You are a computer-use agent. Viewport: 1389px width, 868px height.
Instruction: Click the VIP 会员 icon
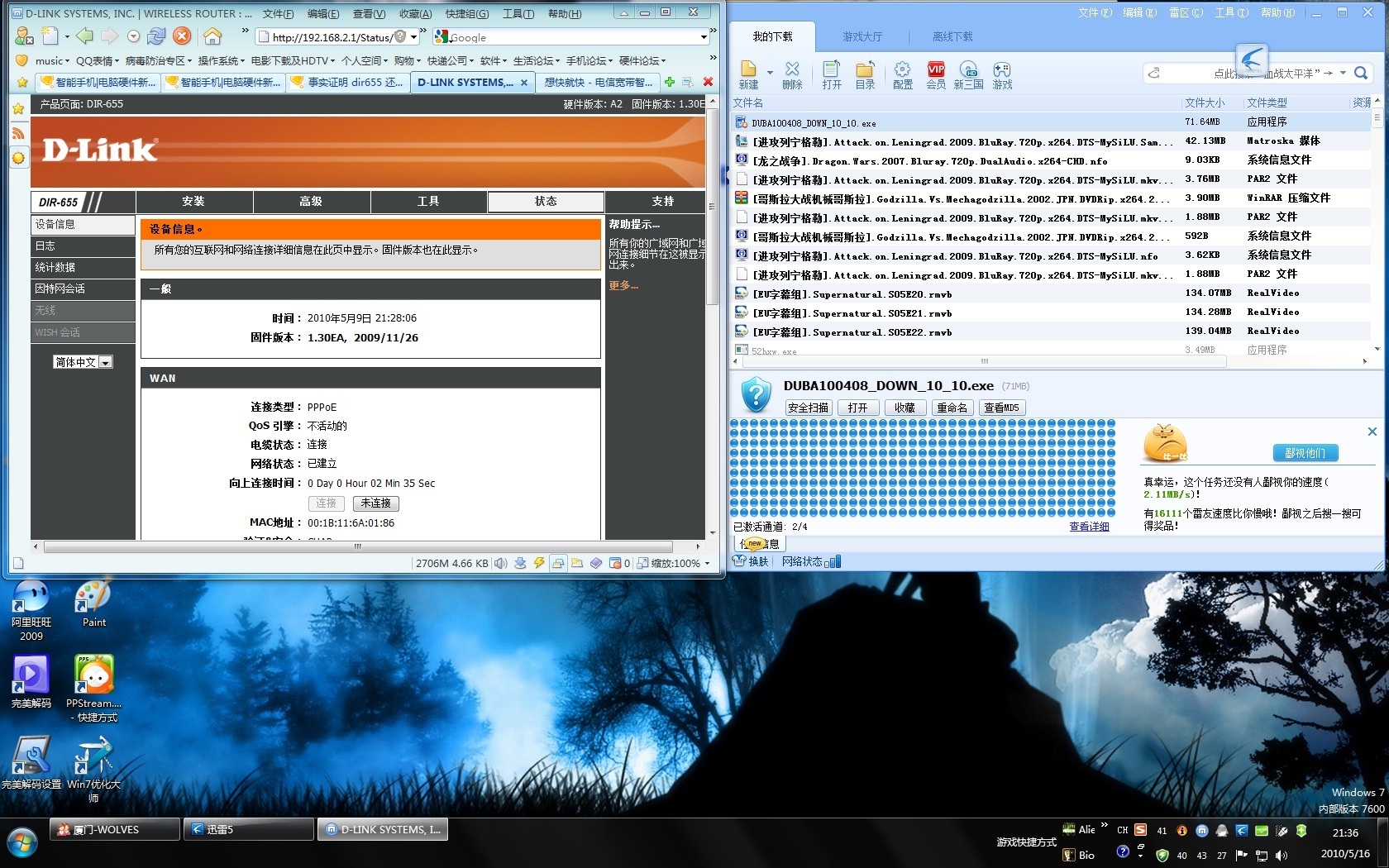[936, 74]
